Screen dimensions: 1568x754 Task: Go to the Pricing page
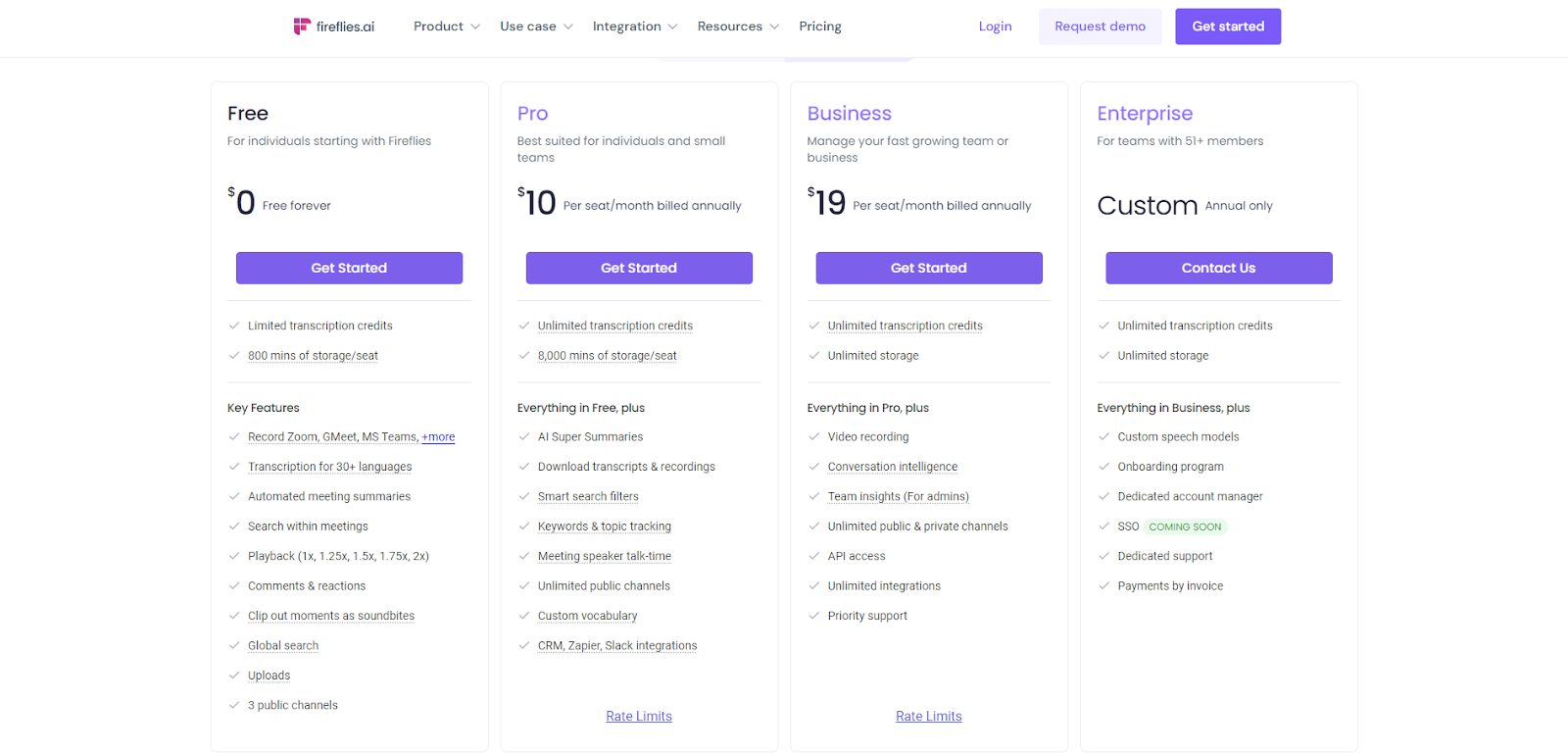[x=819, y=26]
